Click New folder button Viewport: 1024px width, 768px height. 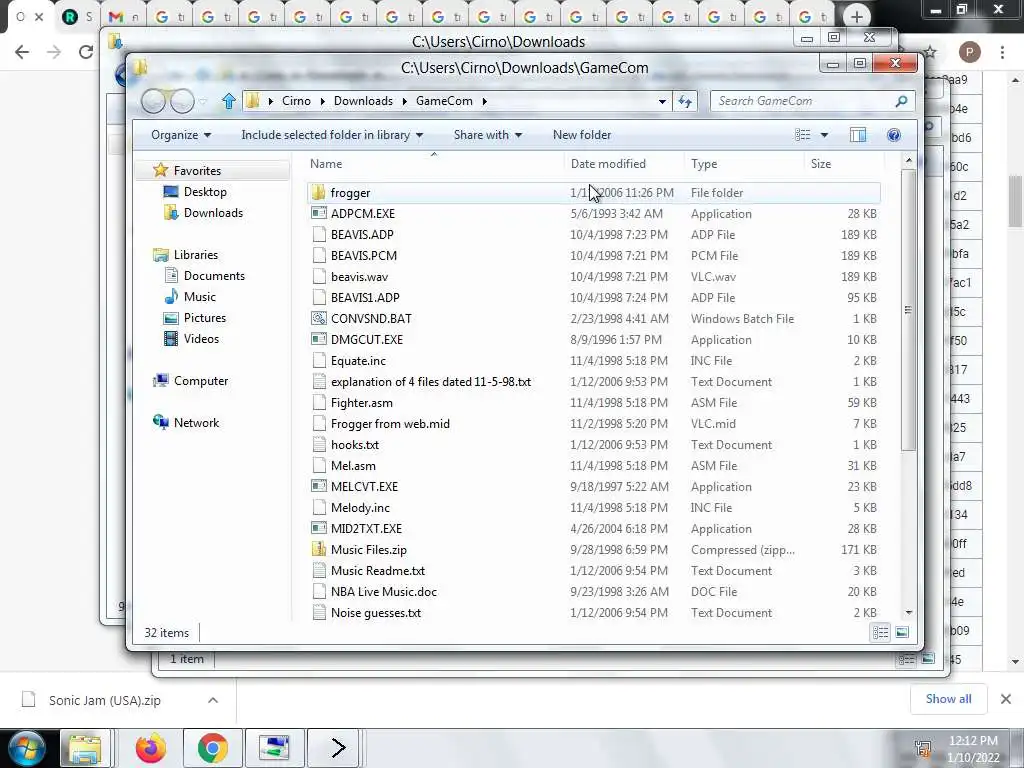[582, 135]
